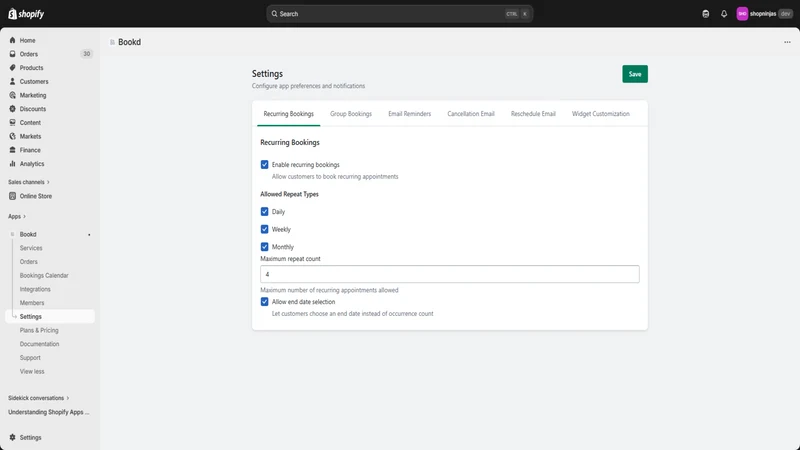Click the green Save button
The image size is (800, 450).
point(635,74)
